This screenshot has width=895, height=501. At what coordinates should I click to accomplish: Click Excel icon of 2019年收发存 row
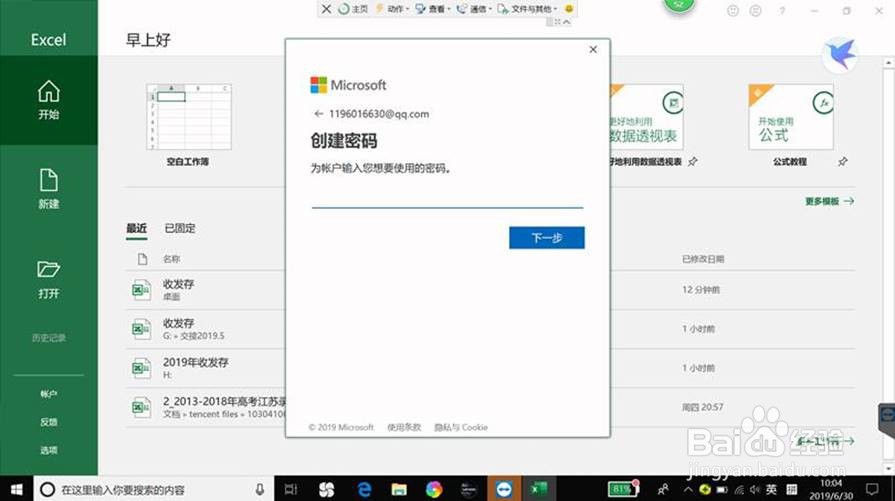pyautogui.click(x=141, y=368)
